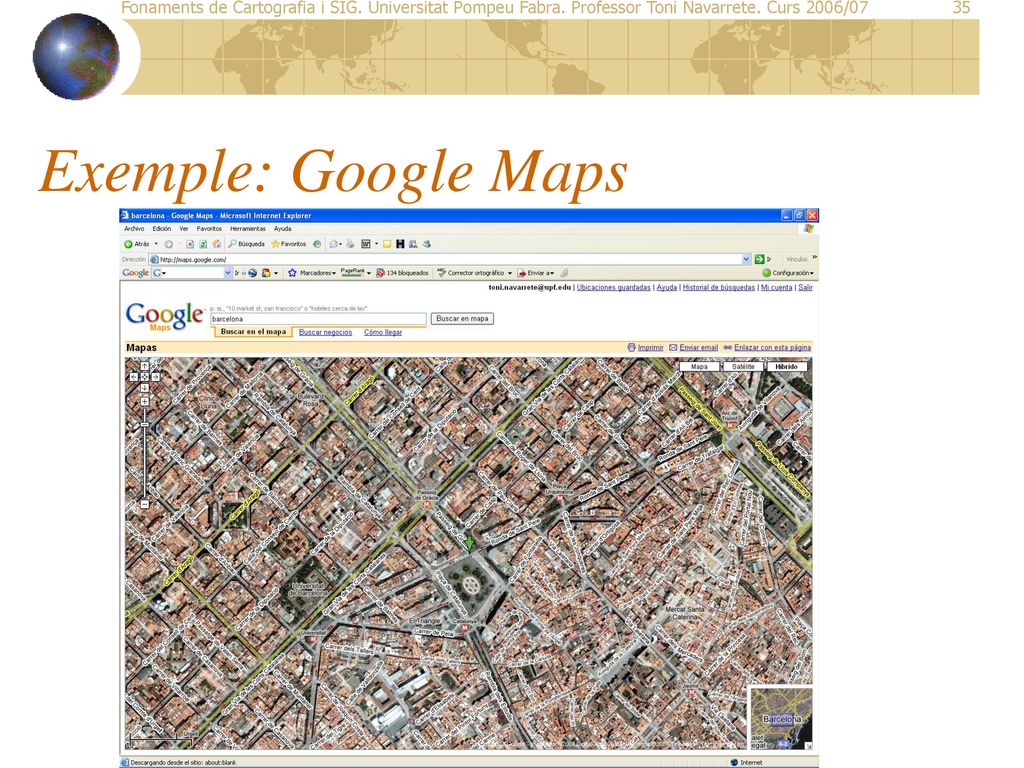This screenshot has width=1024, height=768.
Task: Click the browser Home icon
Action: click(x=216, y=244)
